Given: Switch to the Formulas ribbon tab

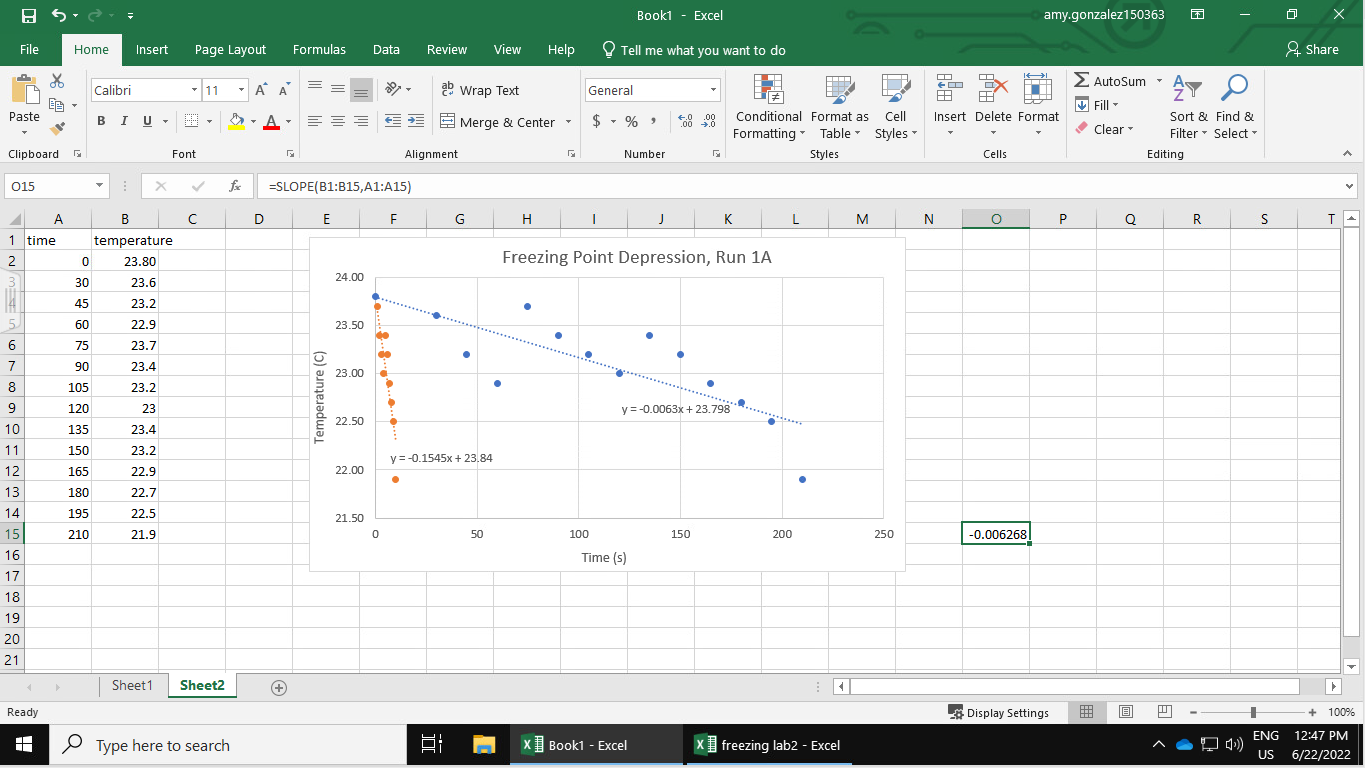Looking at the screenshot, I should click(319, 49).
